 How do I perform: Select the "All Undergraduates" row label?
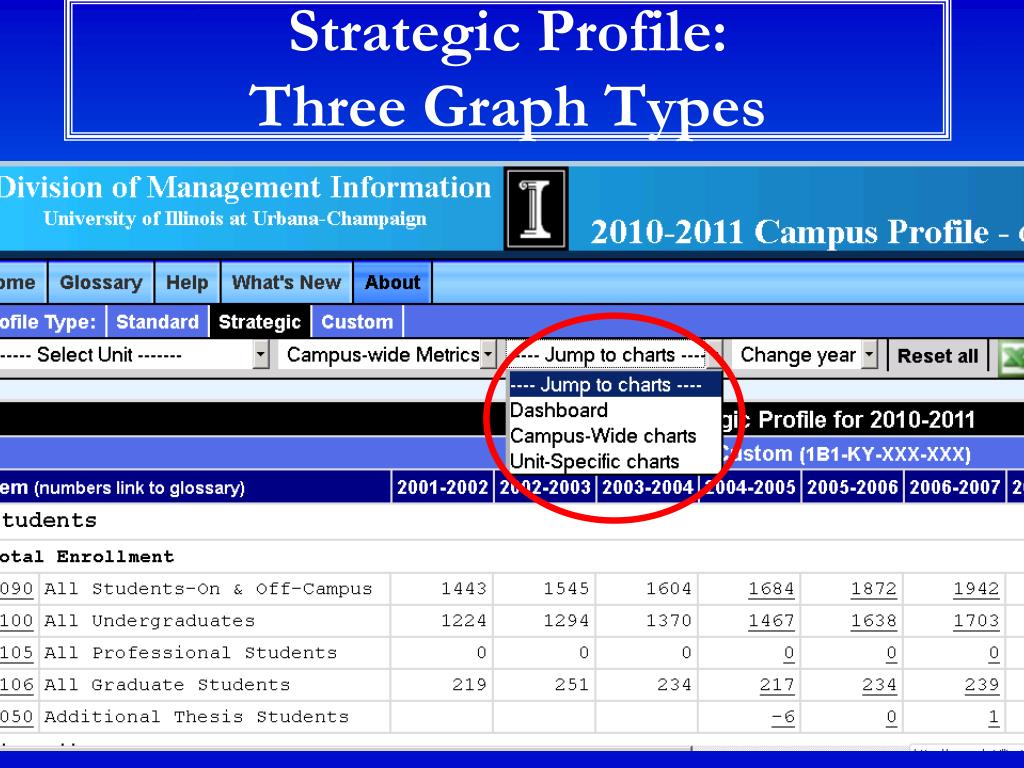[x=150, y=621]
